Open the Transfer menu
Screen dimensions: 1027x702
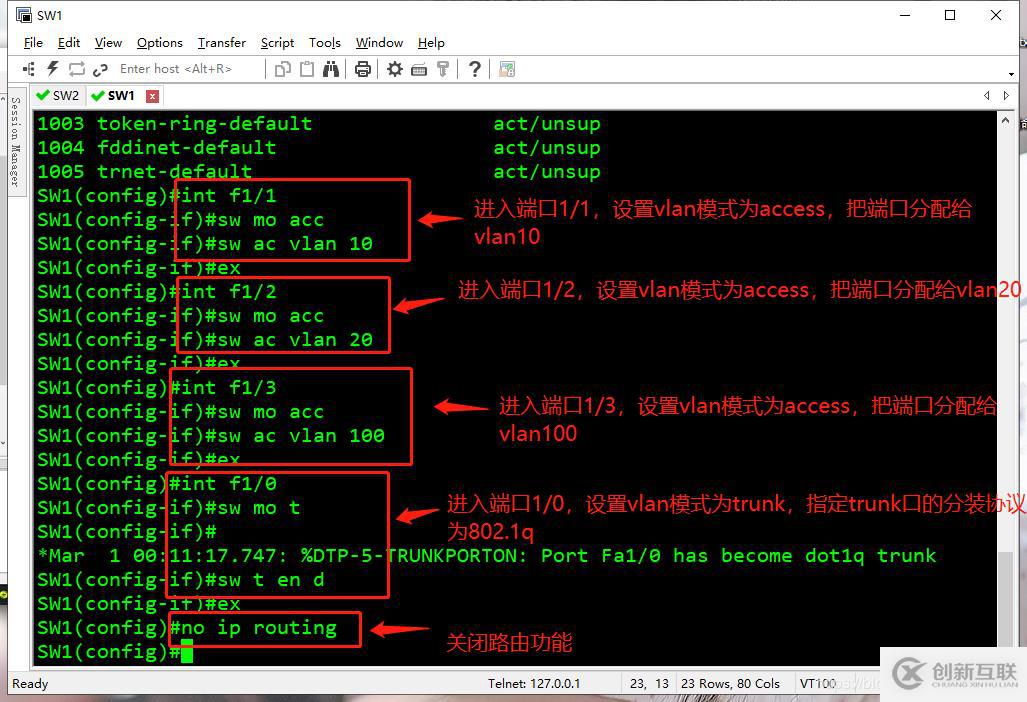[x=221, y=43]
